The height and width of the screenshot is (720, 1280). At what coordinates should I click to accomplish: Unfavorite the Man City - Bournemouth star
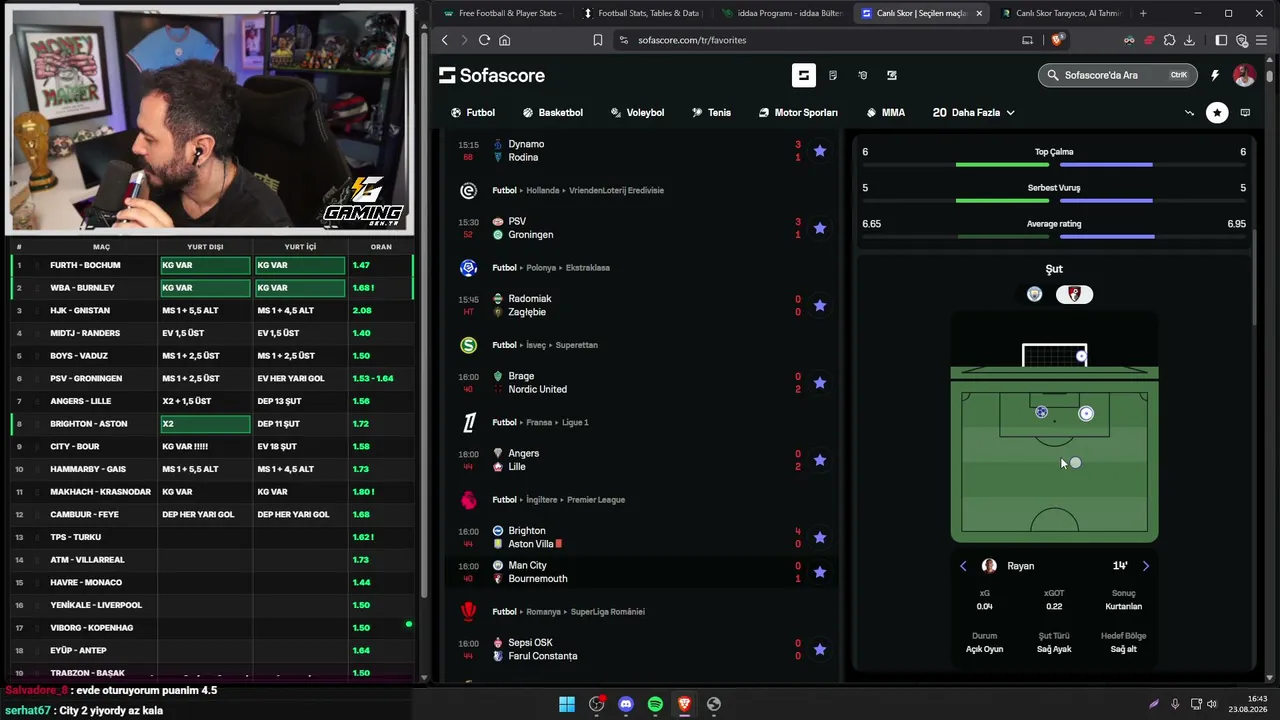820,572
